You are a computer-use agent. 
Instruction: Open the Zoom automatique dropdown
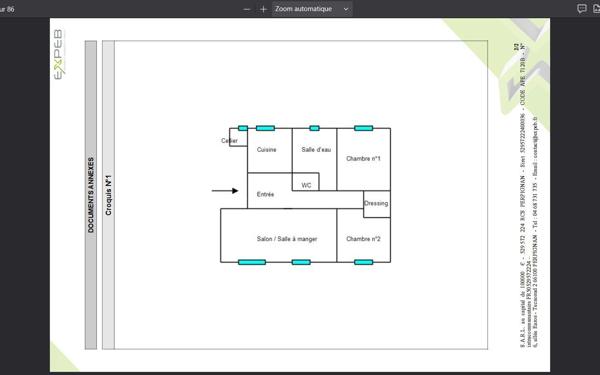[x=312, y=9]
